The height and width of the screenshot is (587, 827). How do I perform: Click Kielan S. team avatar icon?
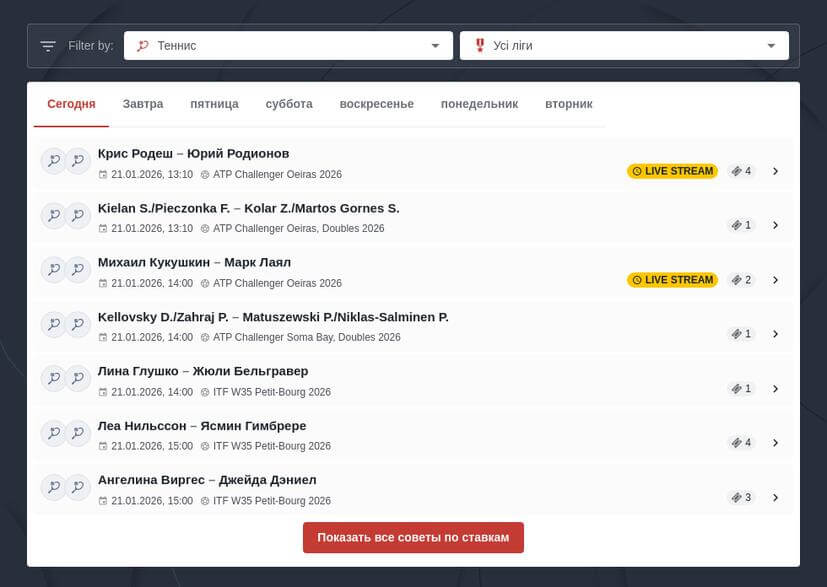54,215
